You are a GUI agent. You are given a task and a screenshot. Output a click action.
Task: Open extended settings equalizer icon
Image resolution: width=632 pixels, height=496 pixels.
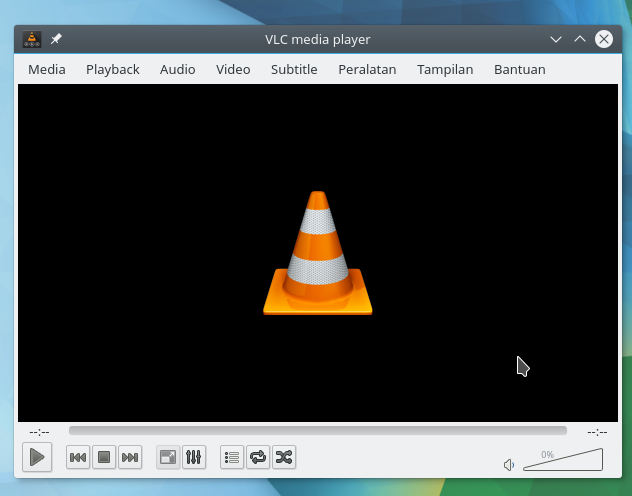[x=194, y=457]
